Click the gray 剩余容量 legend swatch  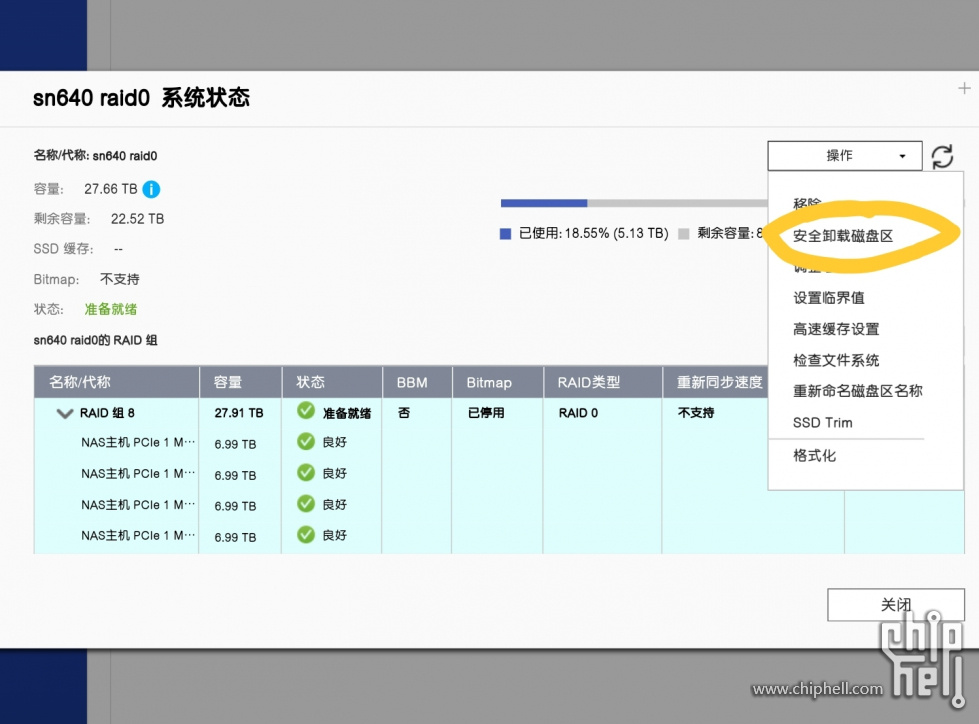pyautogui.click(x=684, y=234)
